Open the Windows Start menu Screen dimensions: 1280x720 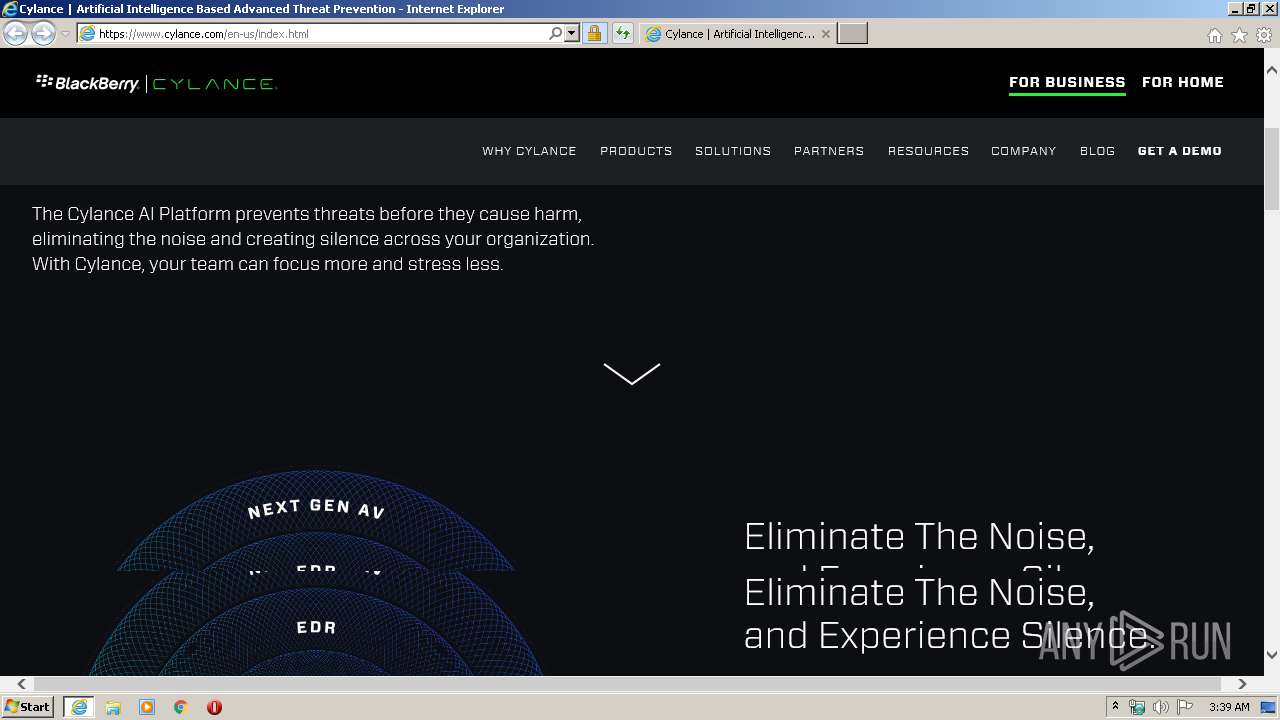coord(28,706)
